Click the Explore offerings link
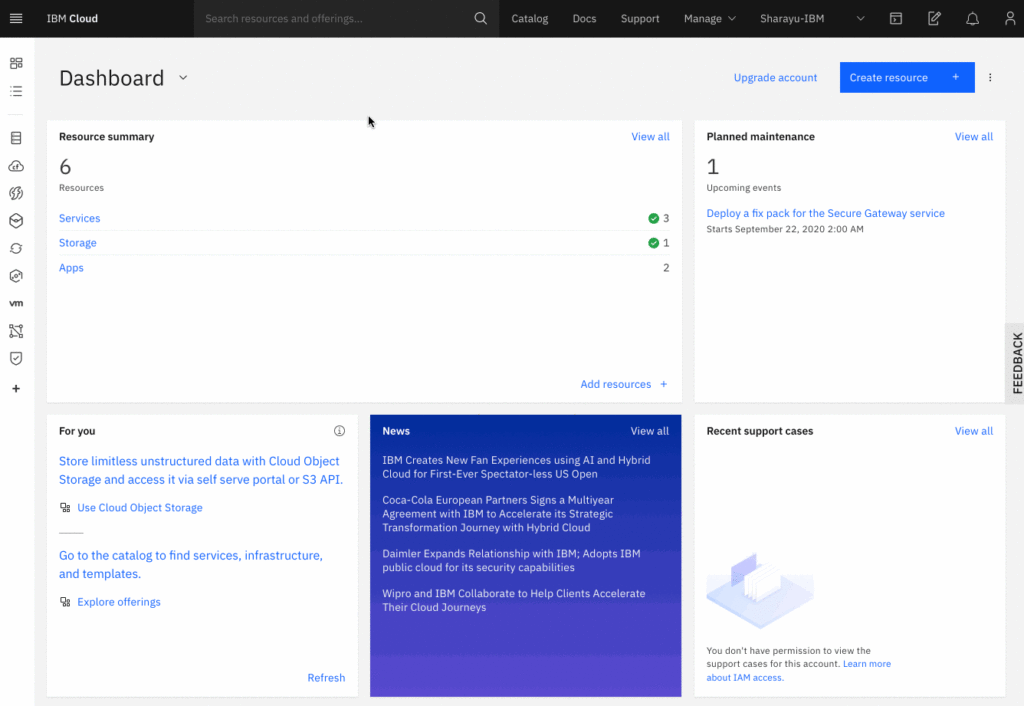The width and height of the screenshot is (1024, 706). 119,602
